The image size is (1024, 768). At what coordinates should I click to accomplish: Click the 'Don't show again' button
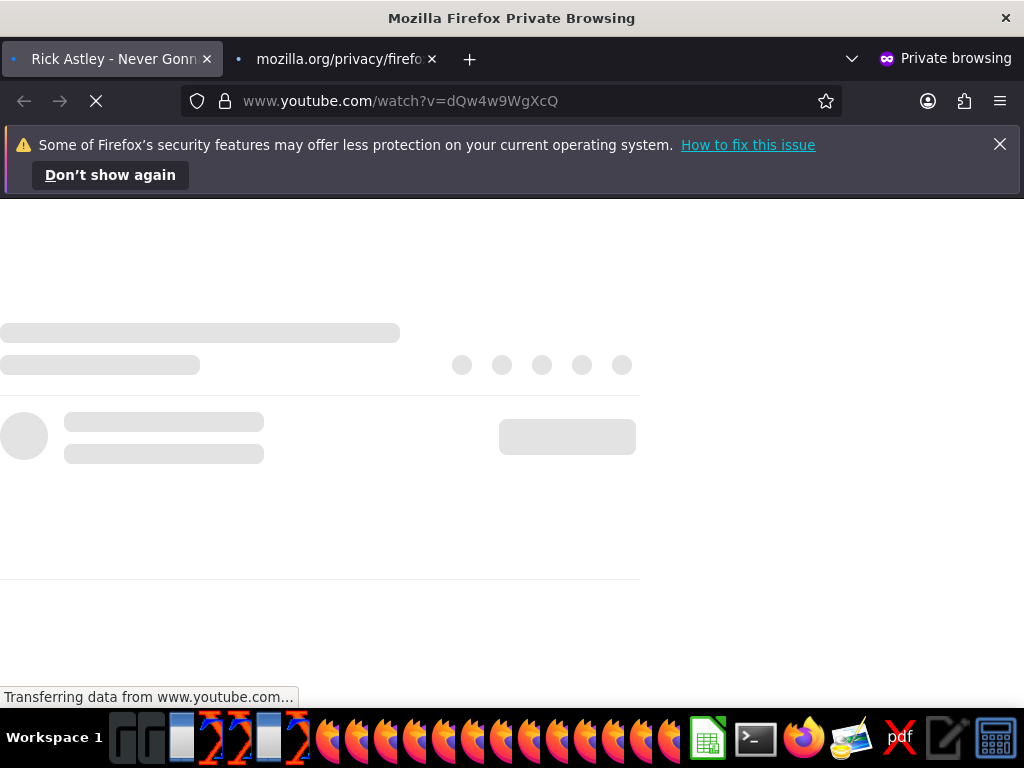110,175
